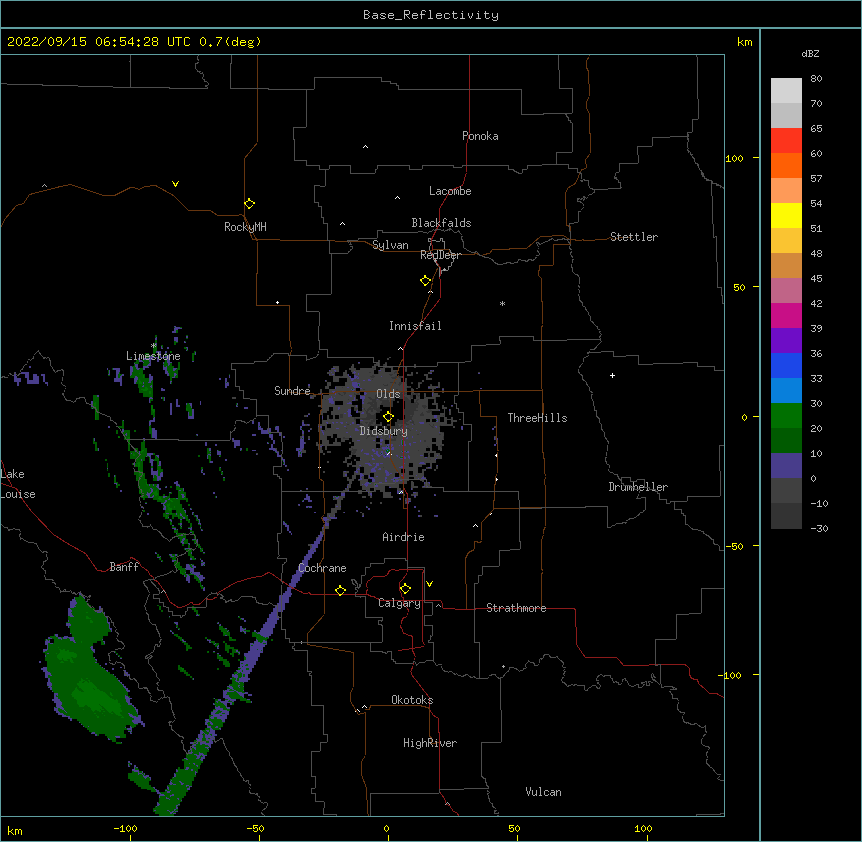Click the Okotoks city label

pyautogui.click(x=412, y=700)
